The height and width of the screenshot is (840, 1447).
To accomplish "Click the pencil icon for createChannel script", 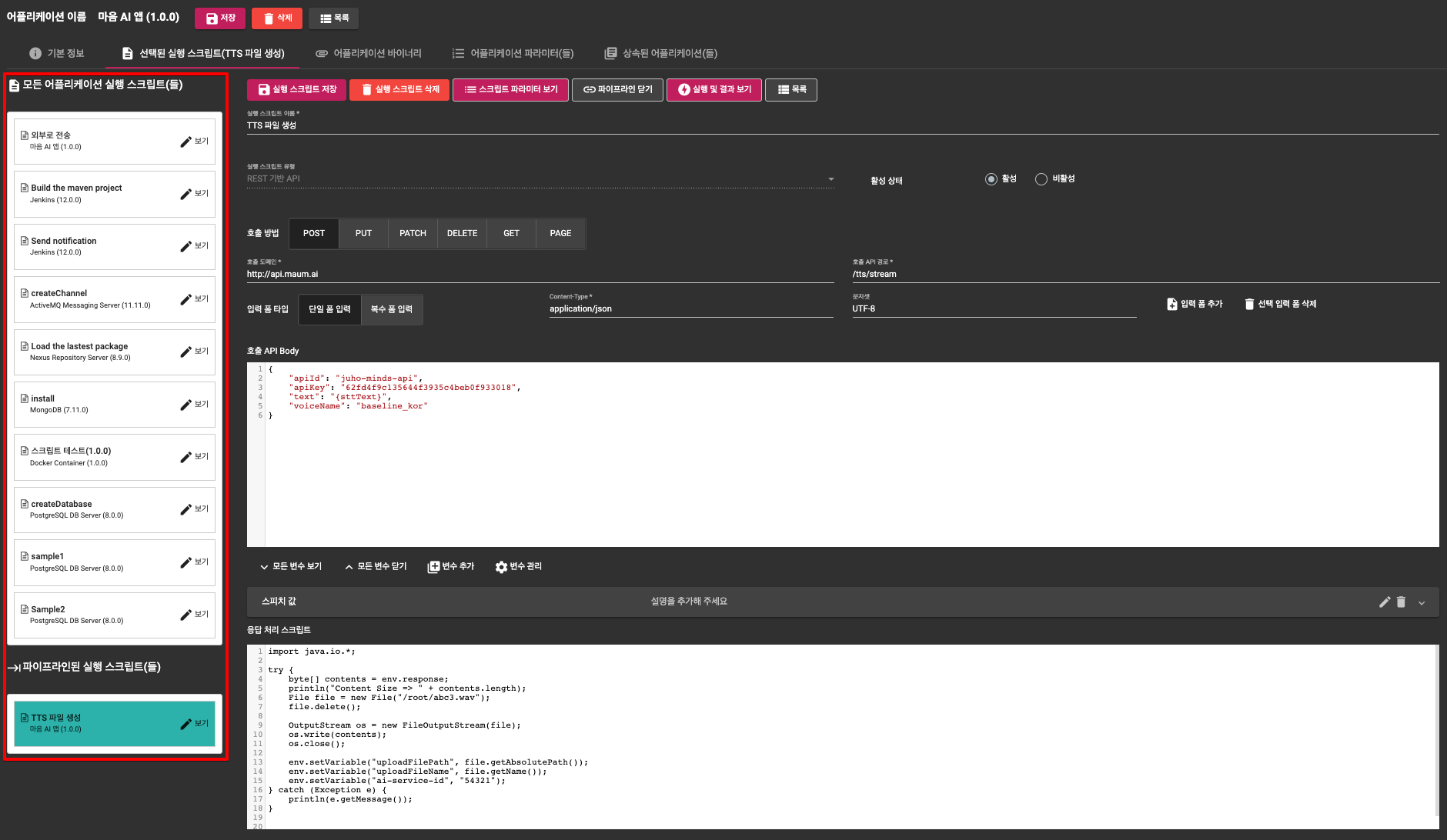I will (185, 299).
